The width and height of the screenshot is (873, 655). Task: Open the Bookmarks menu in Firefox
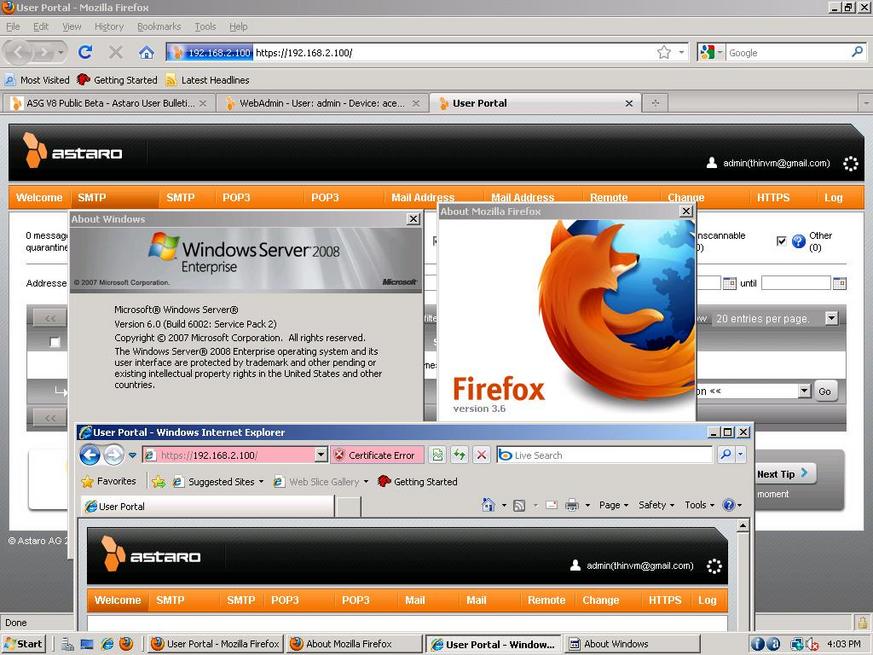158,27
